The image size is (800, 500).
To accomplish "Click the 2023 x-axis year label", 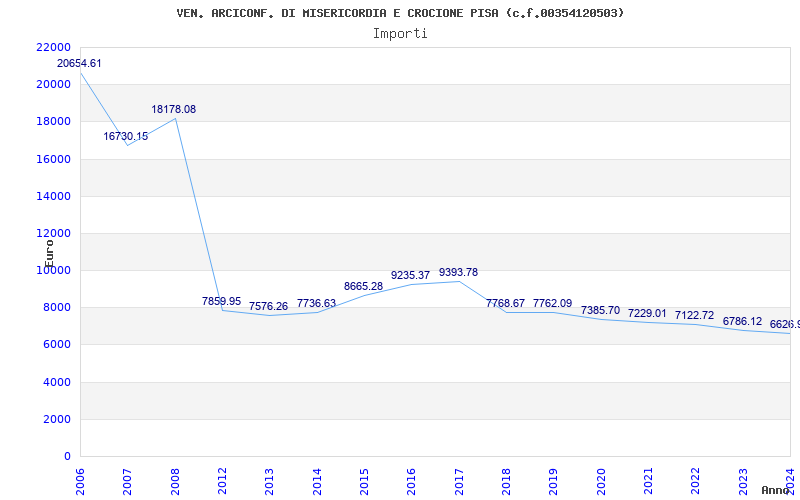I will click(743, 482).
